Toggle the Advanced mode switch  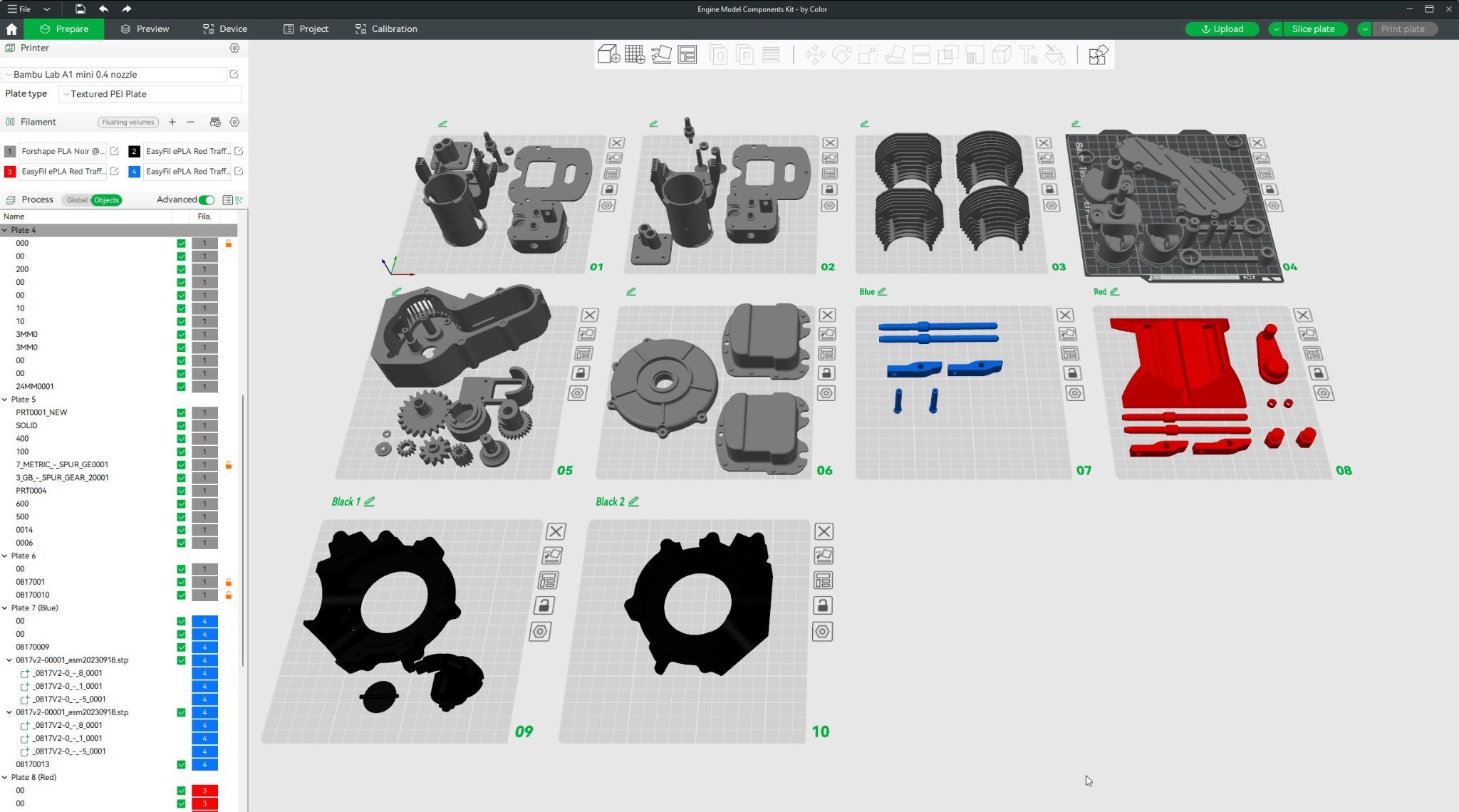pyautogui.click(x=207, y=200)
